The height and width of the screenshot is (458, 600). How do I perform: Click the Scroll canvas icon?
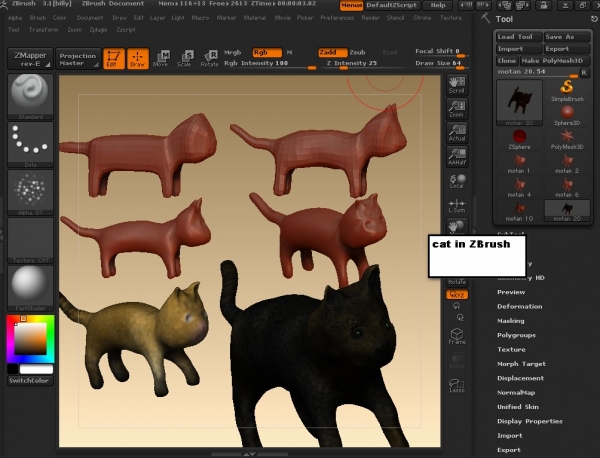(x=457, y=85)
